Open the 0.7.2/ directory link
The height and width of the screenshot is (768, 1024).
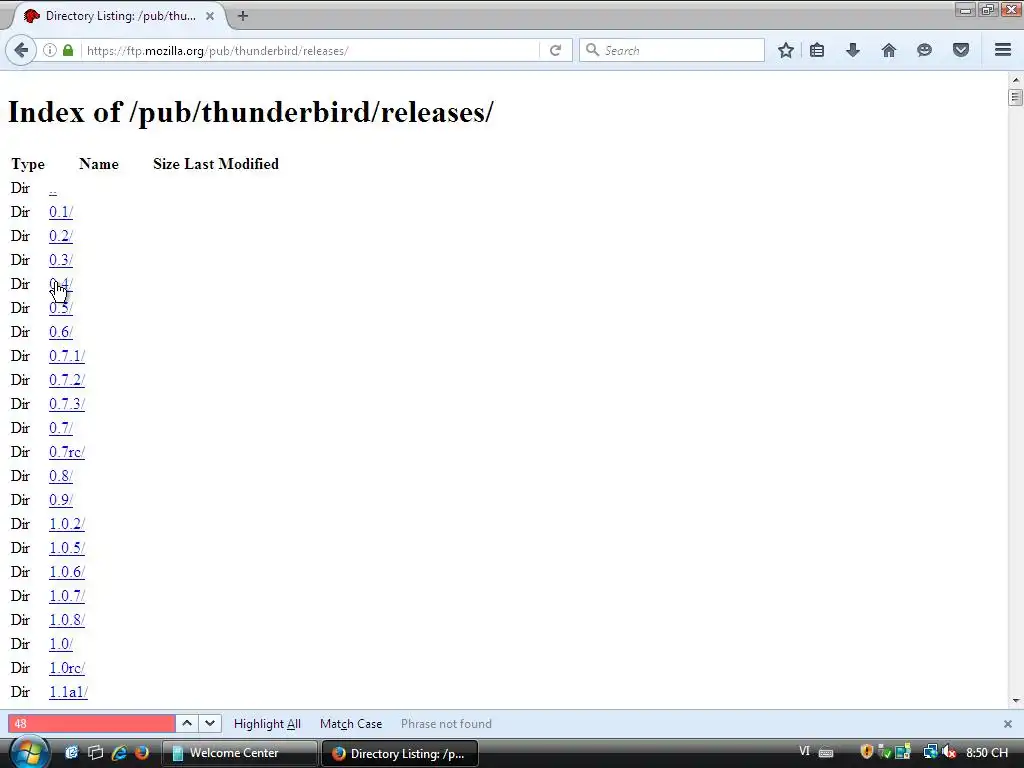pyautogui.click(x=67, y=380)
